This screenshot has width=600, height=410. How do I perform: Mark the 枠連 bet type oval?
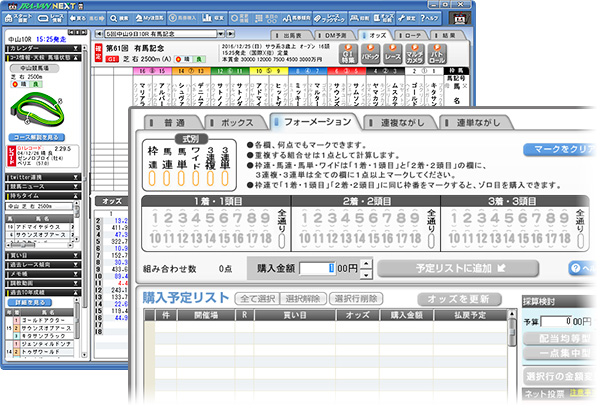tap(152, 178)
